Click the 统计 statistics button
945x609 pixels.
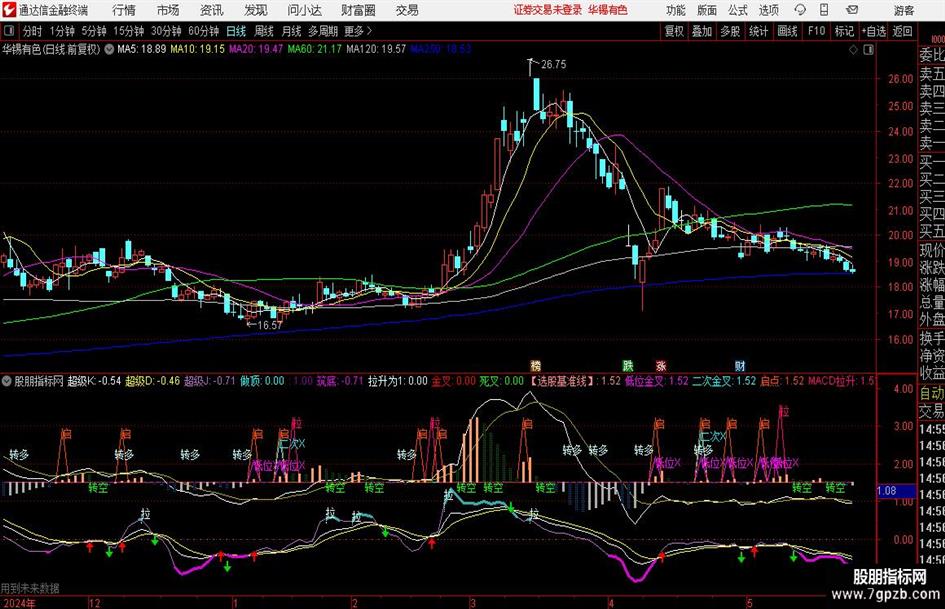tap(758, 31)
